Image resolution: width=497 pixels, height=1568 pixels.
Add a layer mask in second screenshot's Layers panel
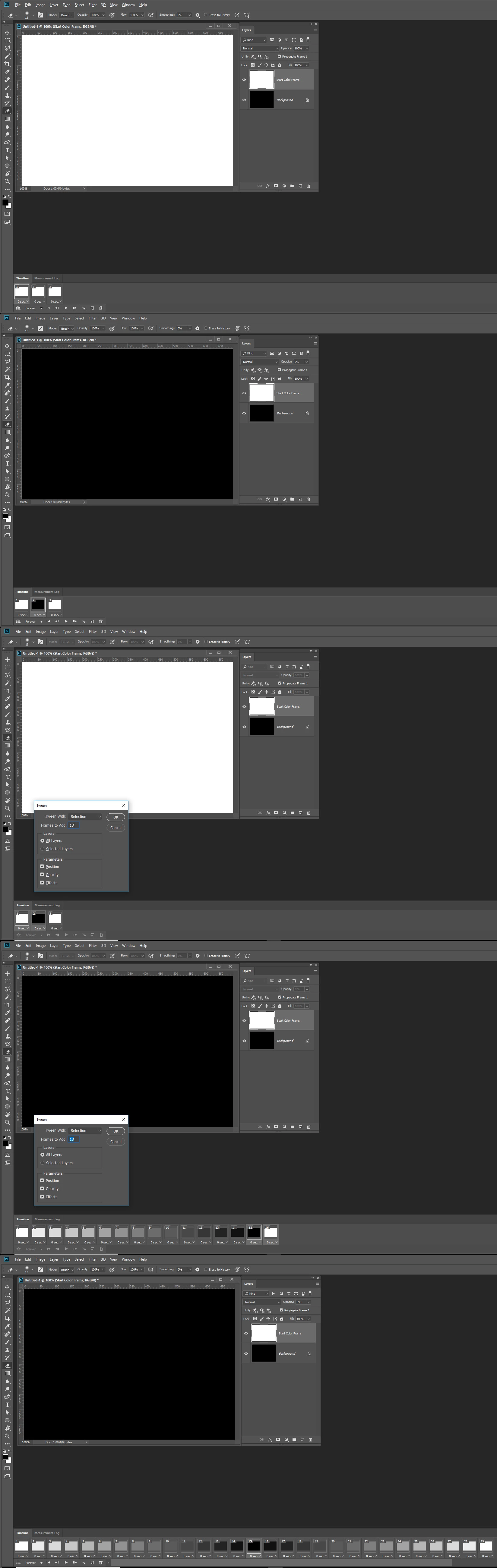click(275, 499)
